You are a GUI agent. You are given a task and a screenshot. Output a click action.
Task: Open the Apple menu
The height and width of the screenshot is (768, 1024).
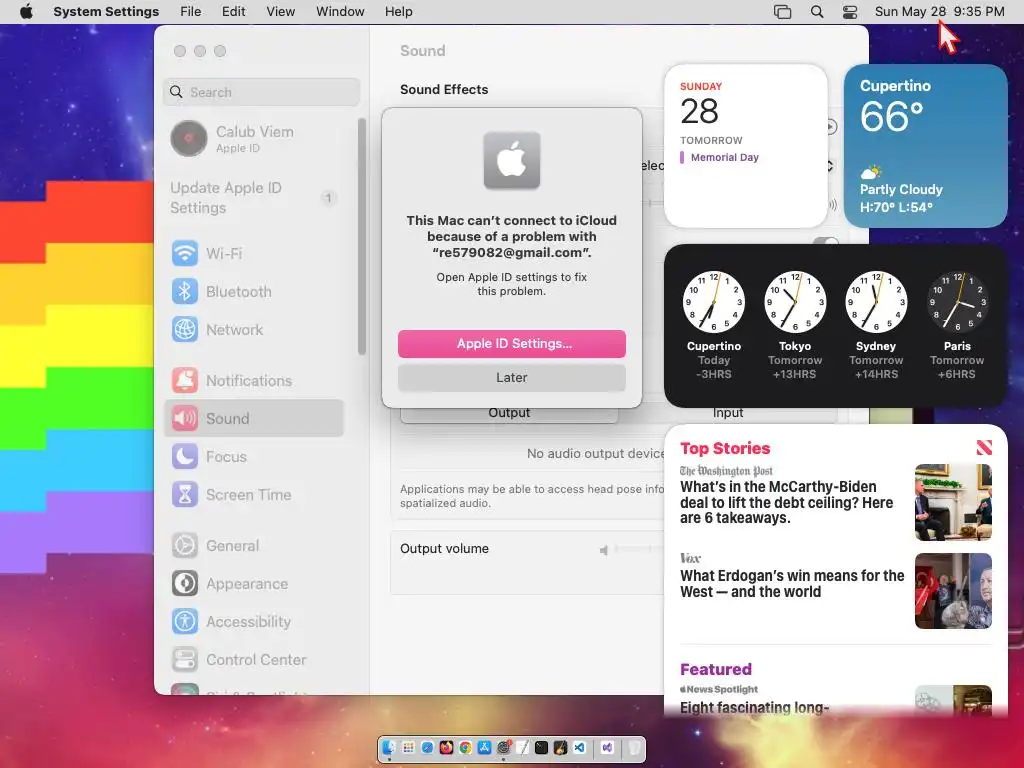pos(26,11)
